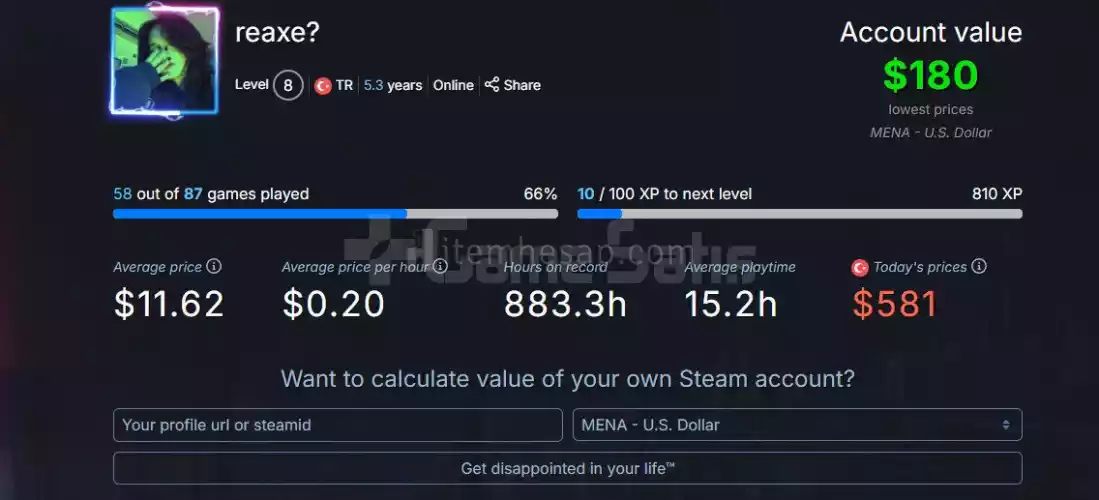Open the reaxe? profile avatar
This screenshot has height=500, width=1099.
tap(165, 62)
